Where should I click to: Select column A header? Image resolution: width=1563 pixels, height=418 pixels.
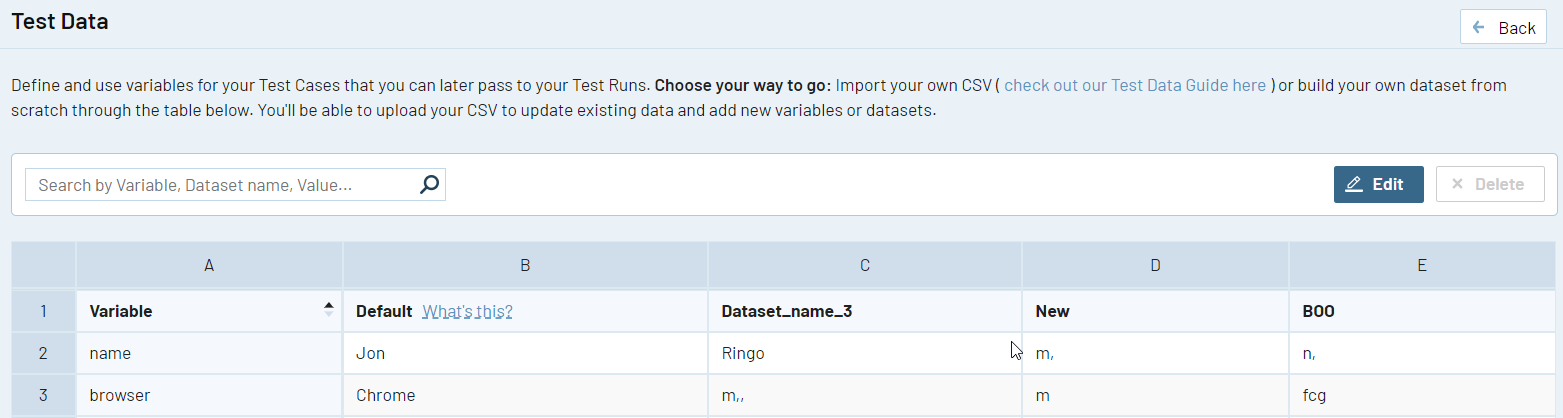[x=209, y=265]
